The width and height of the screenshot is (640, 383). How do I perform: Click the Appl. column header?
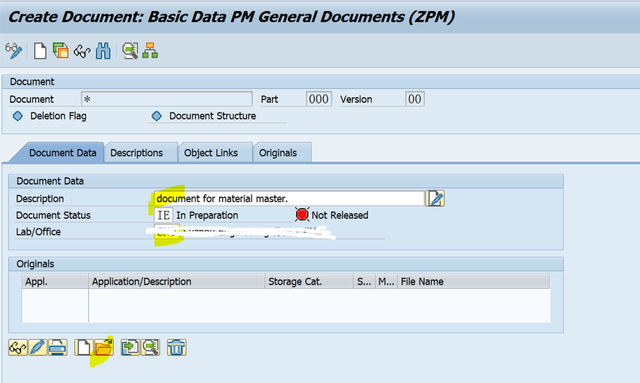pos(55,281)
